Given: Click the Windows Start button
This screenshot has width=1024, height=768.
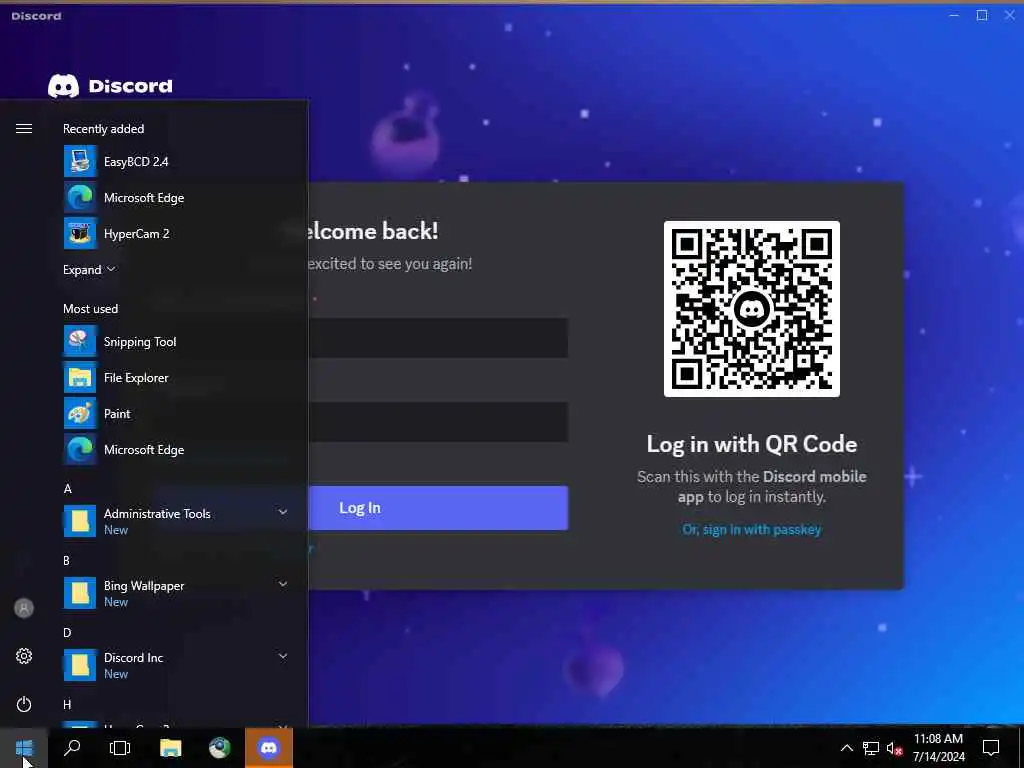Looking at the screenshot, I should coord(24,747).
